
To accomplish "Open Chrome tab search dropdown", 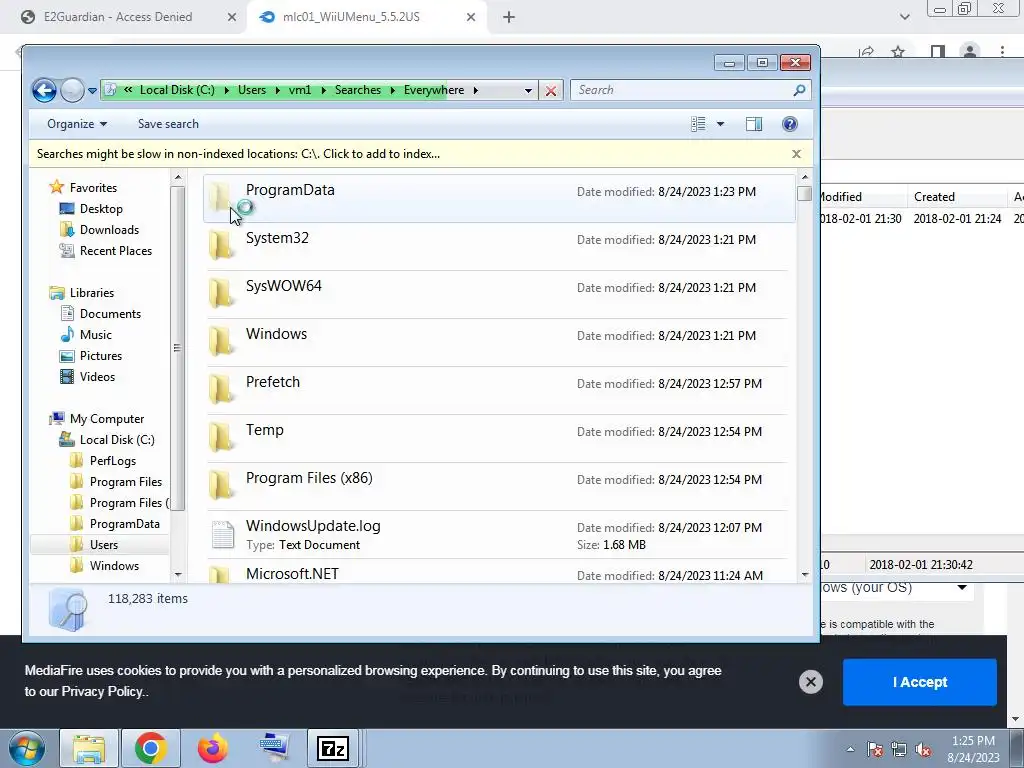I will pyautogui.click(x=904, y=17).
